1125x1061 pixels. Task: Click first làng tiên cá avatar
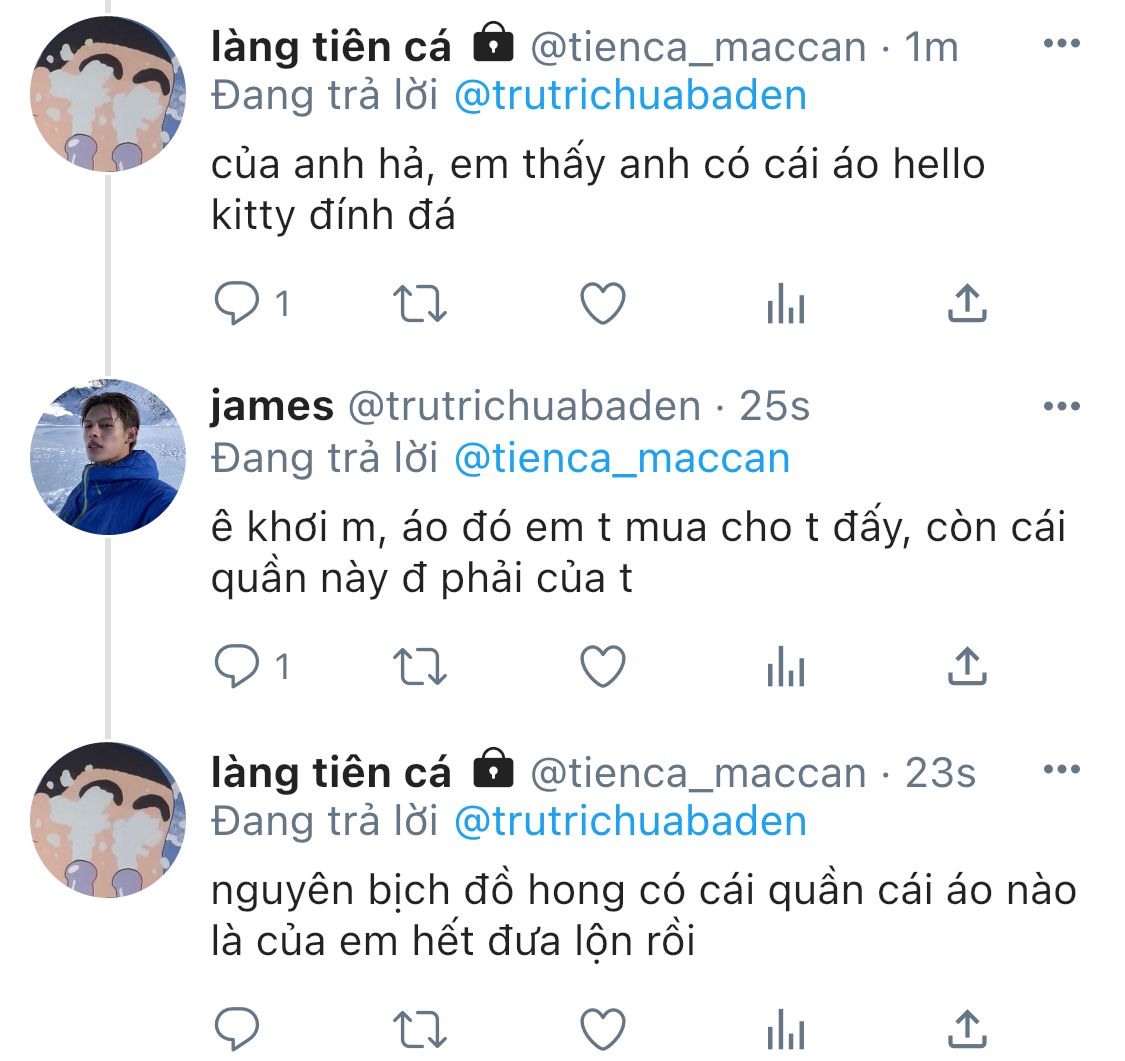108,95
